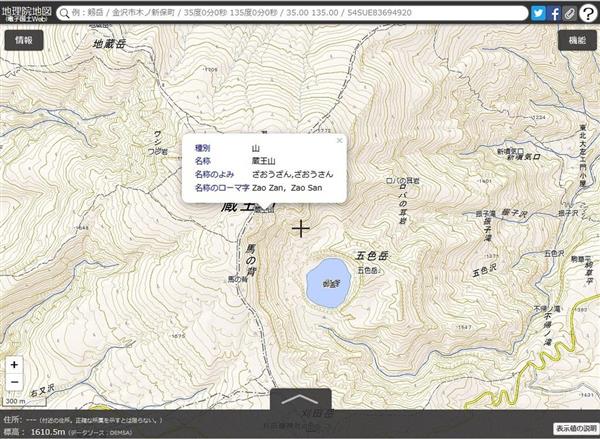Click the italic 不帰ノ滝 label

pyautogui.click(x=548, y=330)
